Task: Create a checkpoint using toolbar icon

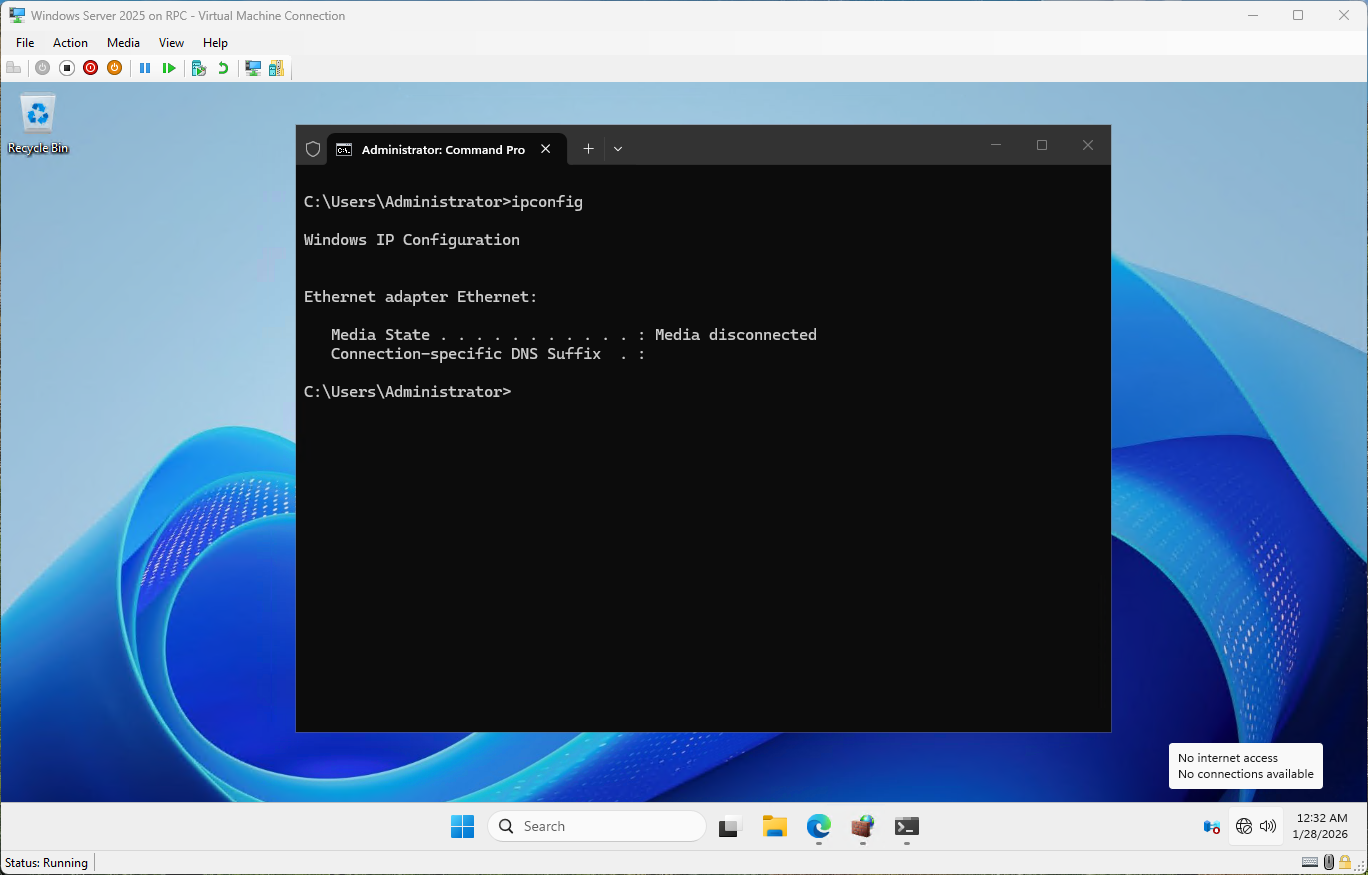Action: [199, 68]
